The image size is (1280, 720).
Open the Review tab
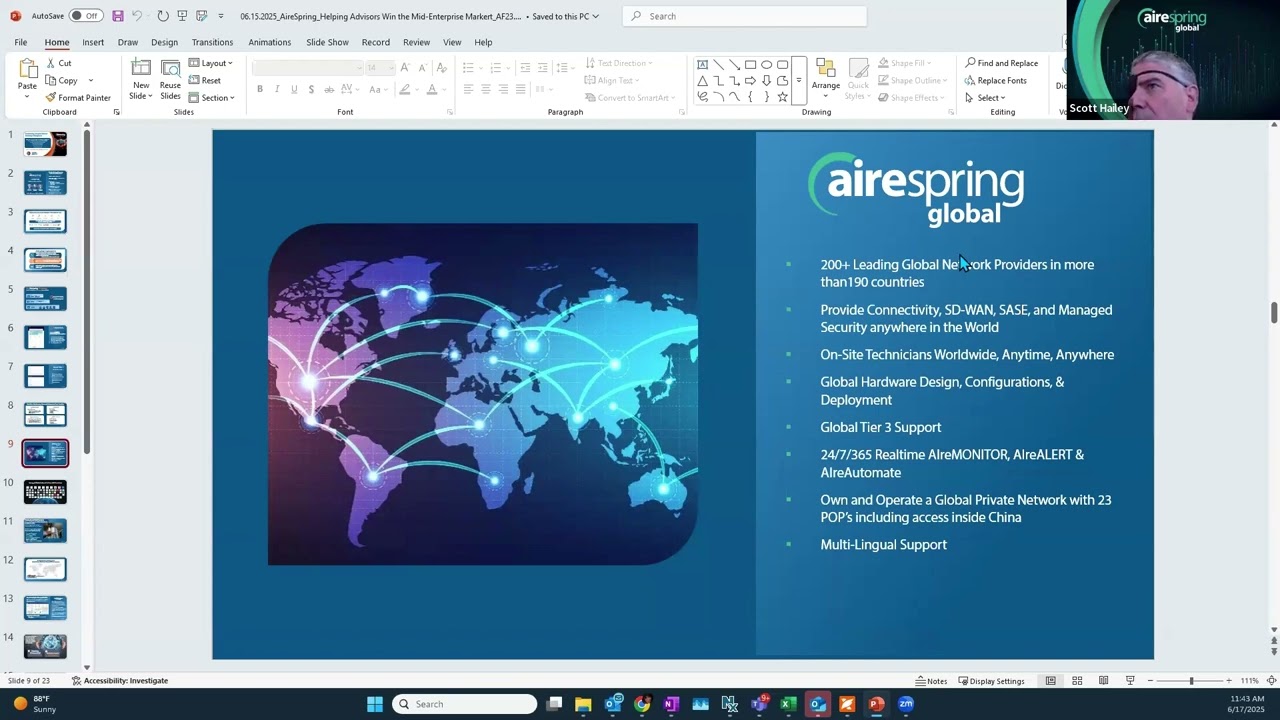(x=416, y=42)
